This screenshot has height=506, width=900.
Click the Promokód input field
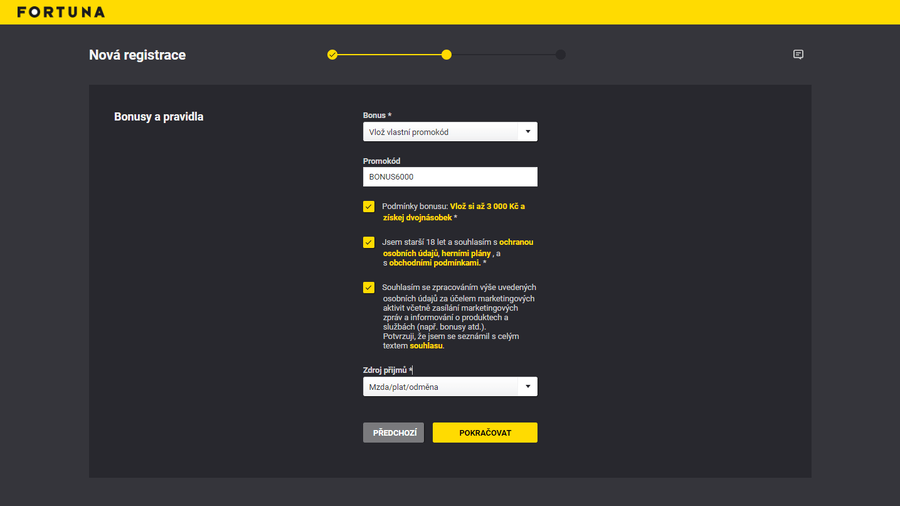450,177
